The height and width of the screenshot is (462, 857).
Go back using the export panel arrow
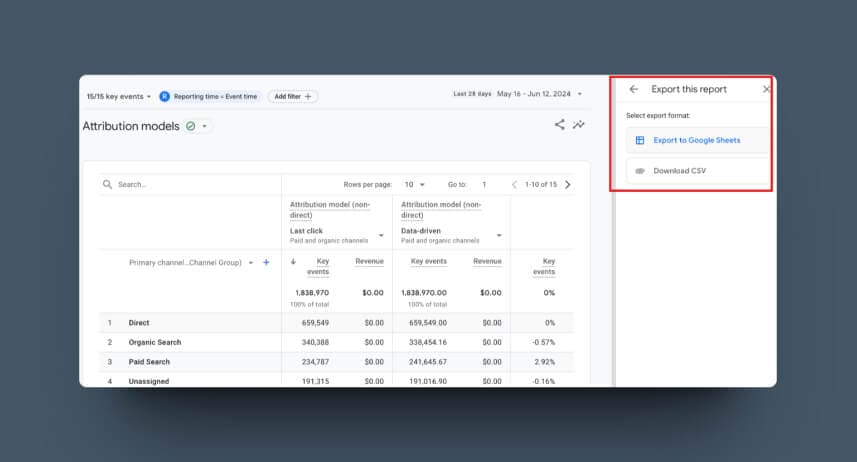[633, 89]
